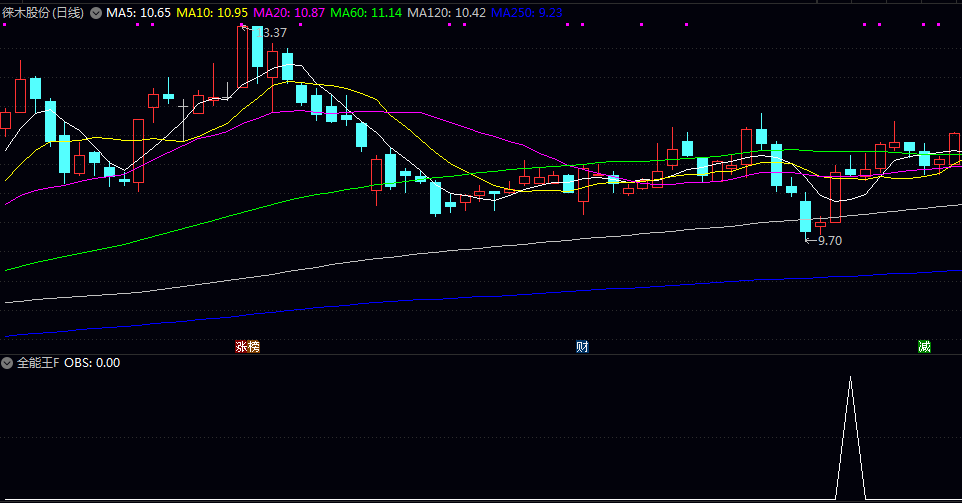Click the green 减 marker icon
962x503 pixels.
click(924, 347)
